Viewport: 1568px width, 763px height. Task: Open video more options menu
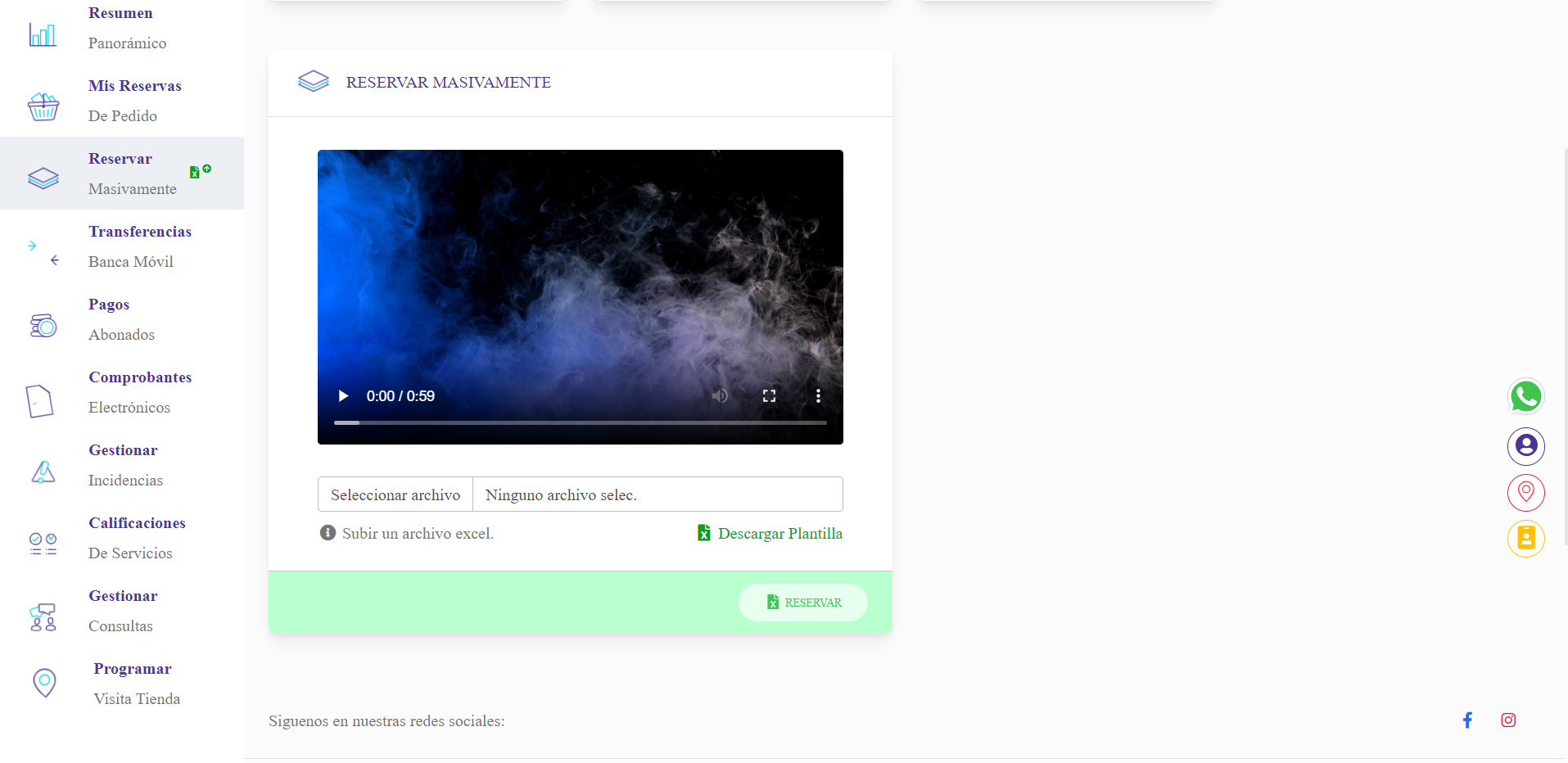point(817,396)
